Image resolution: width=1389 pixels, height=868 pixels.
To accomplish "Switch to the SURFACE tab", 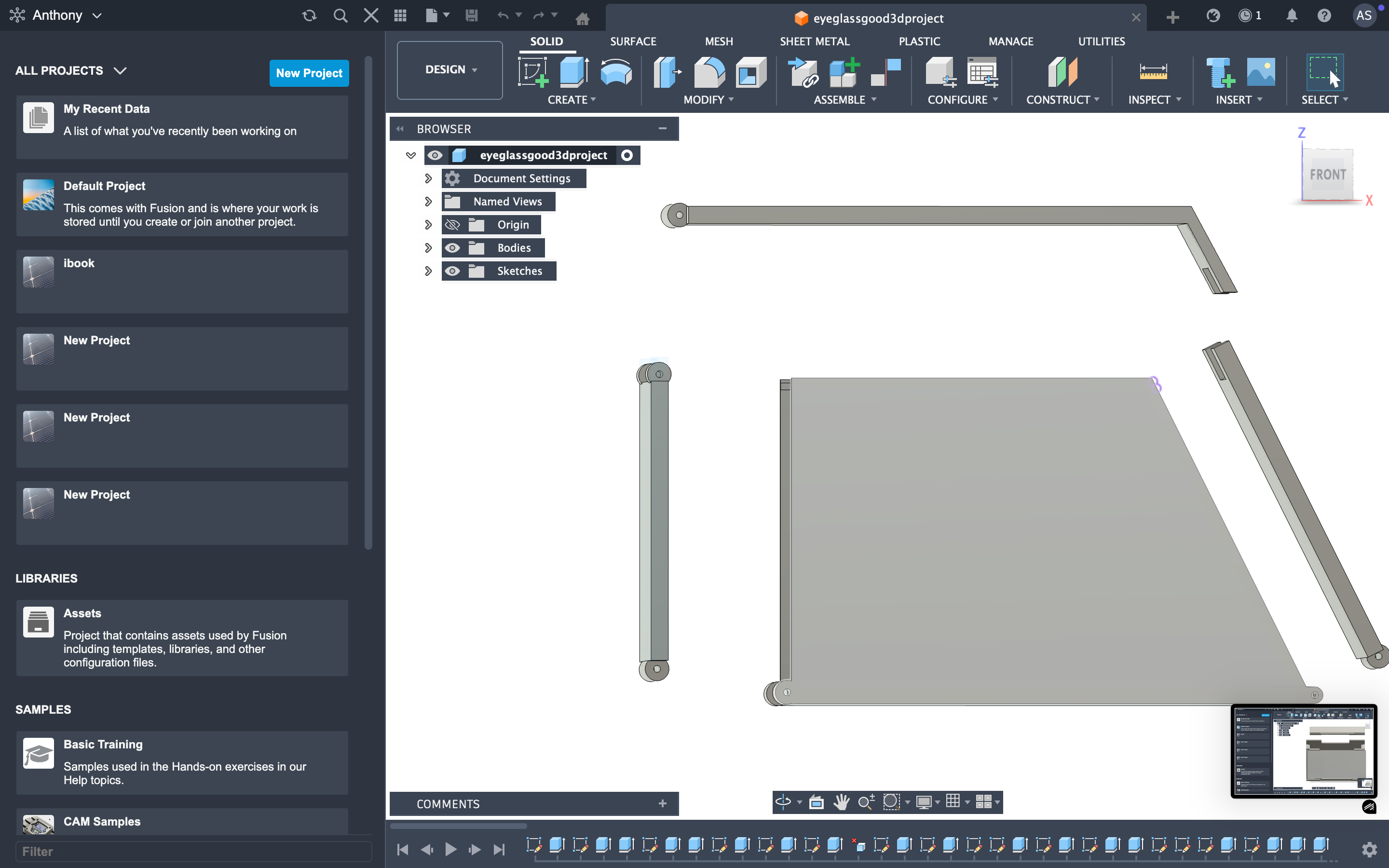I will pyautogui.click(x=632, y=41).
